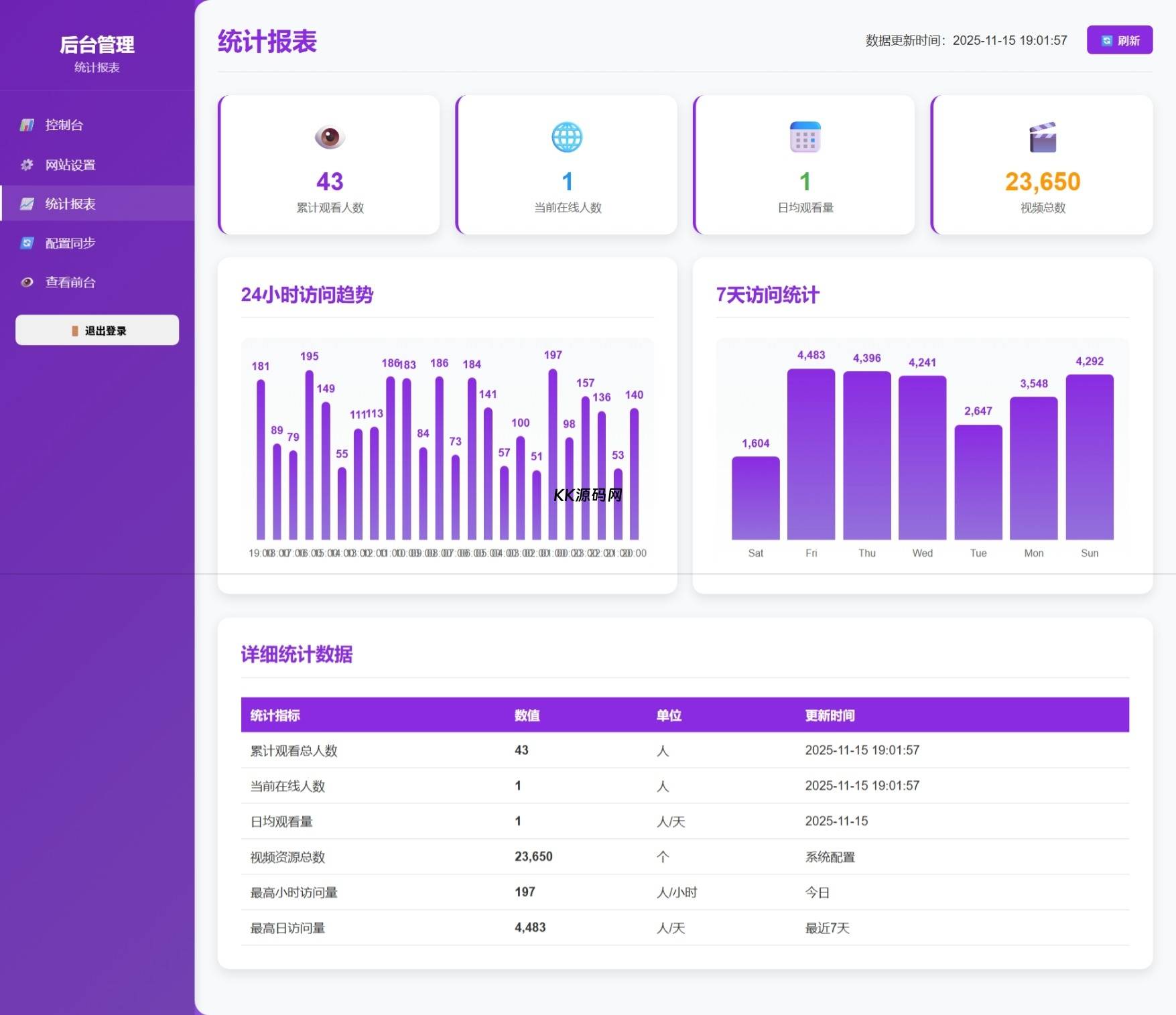Click the eye icon on total viewers card
Viewport: 1176px width, 1015px height.
[x=330, y=137]
